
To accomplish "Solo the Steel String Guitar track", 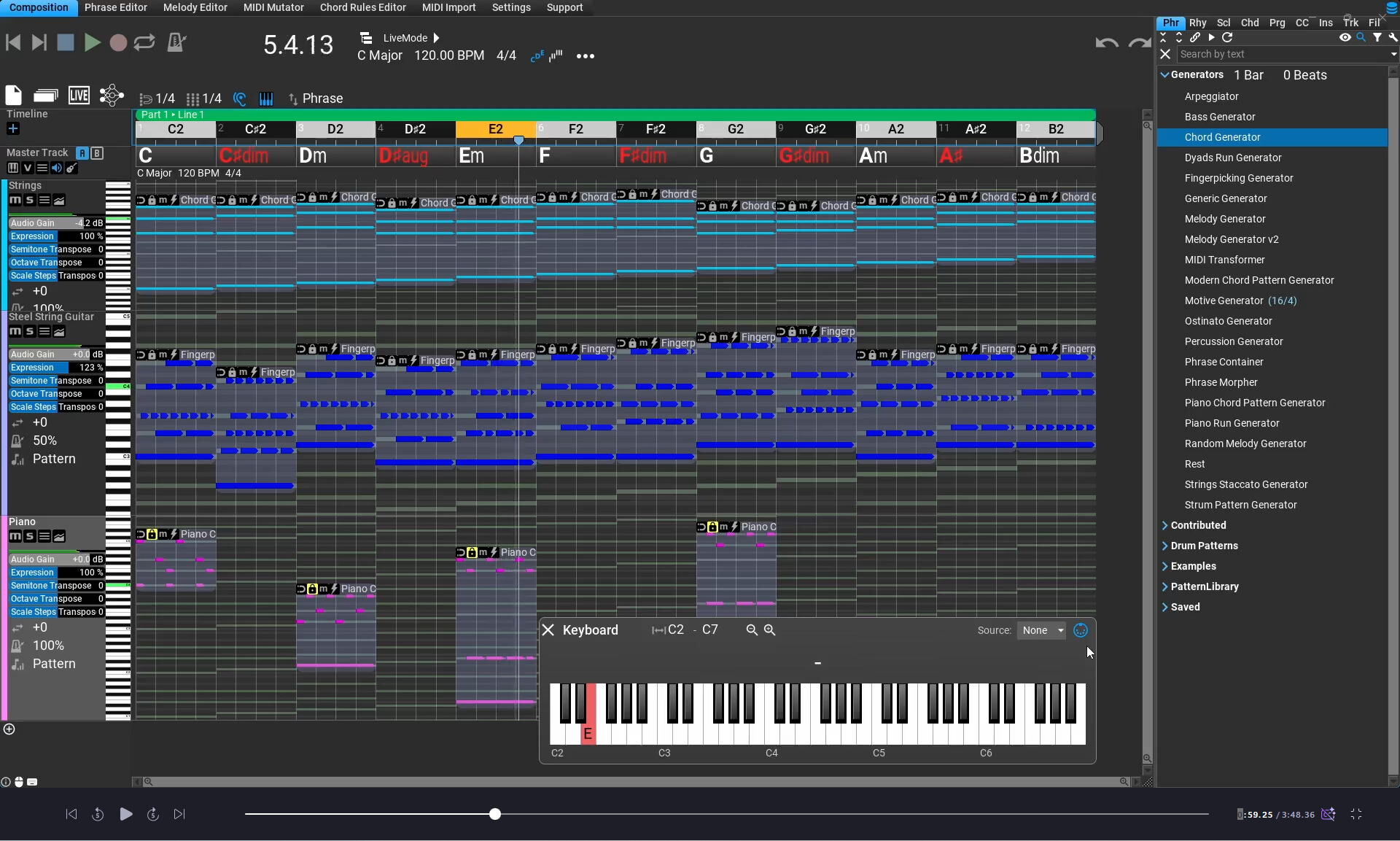I will click(29, 331).
